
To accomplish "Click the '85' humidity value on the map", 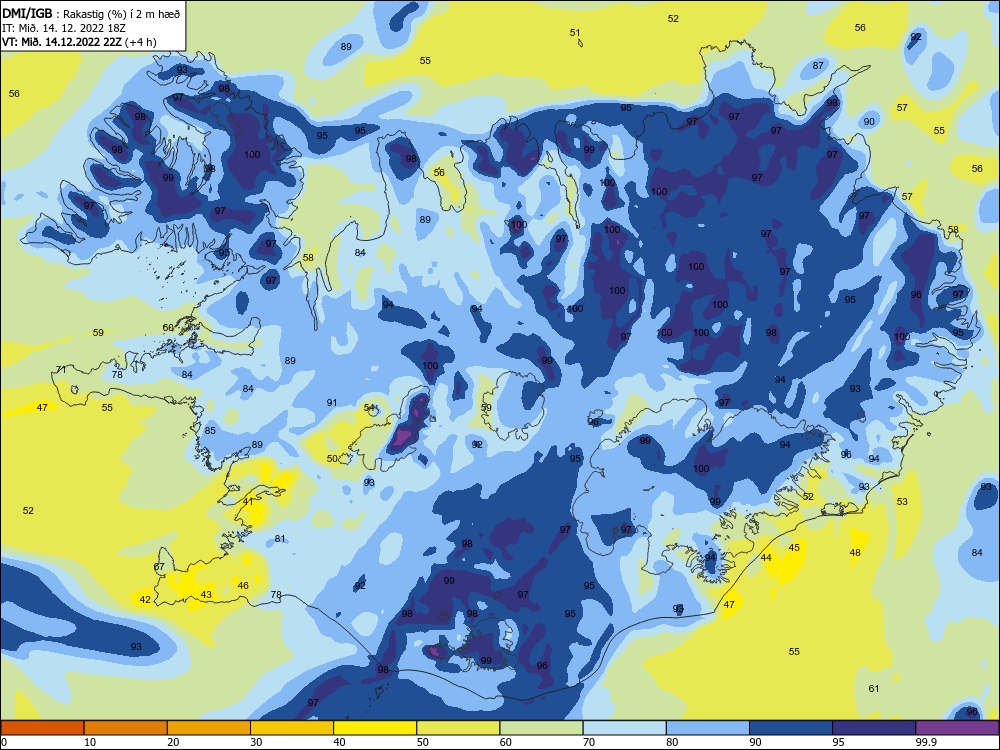I will coord(210,430).
